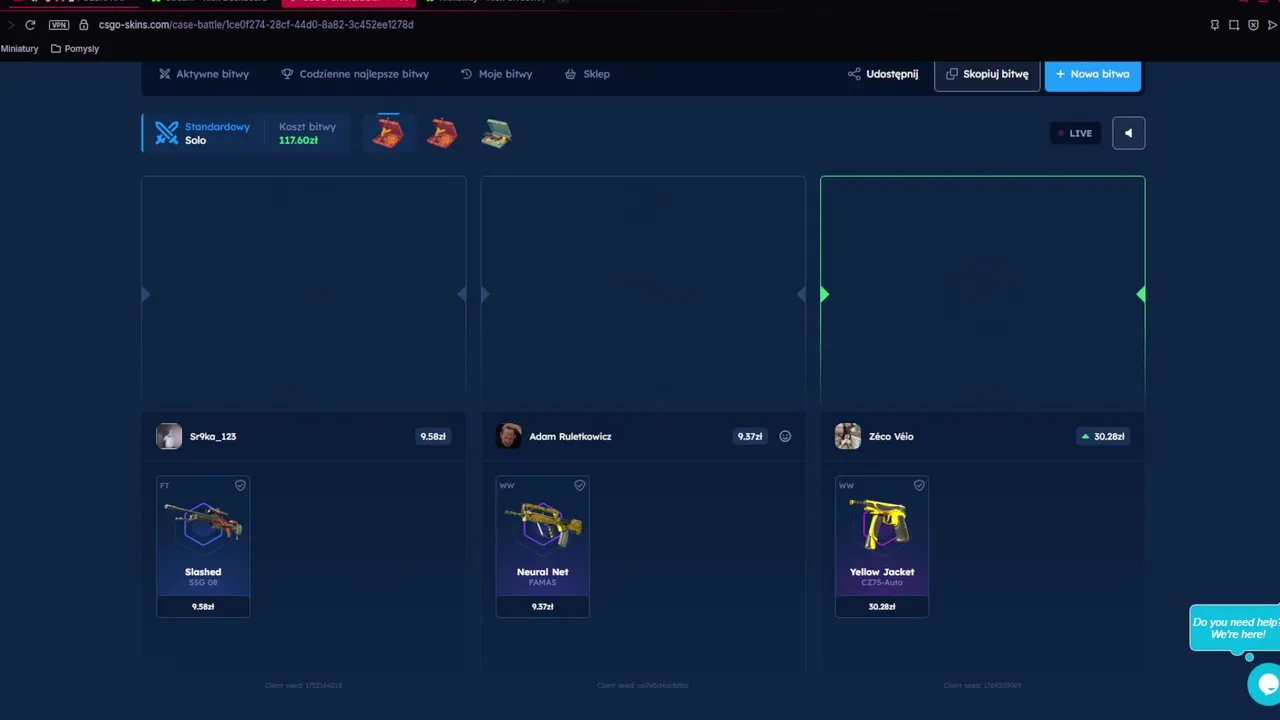Click the share icon beside Udostępnij
The image size is (1280, 720).
click(854, 74)
